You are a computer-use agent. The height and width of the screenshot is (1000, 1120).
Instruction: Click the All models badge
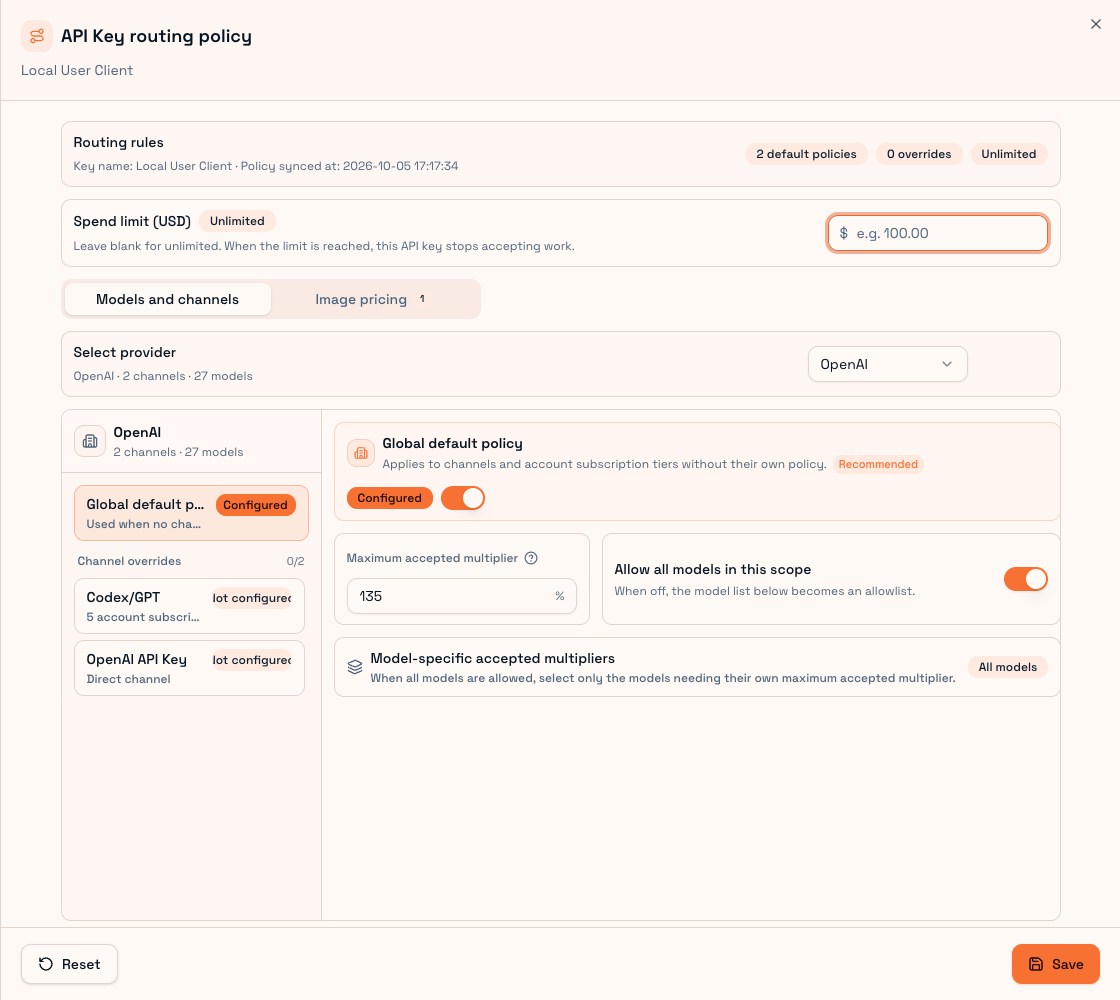coord(1008,667)
